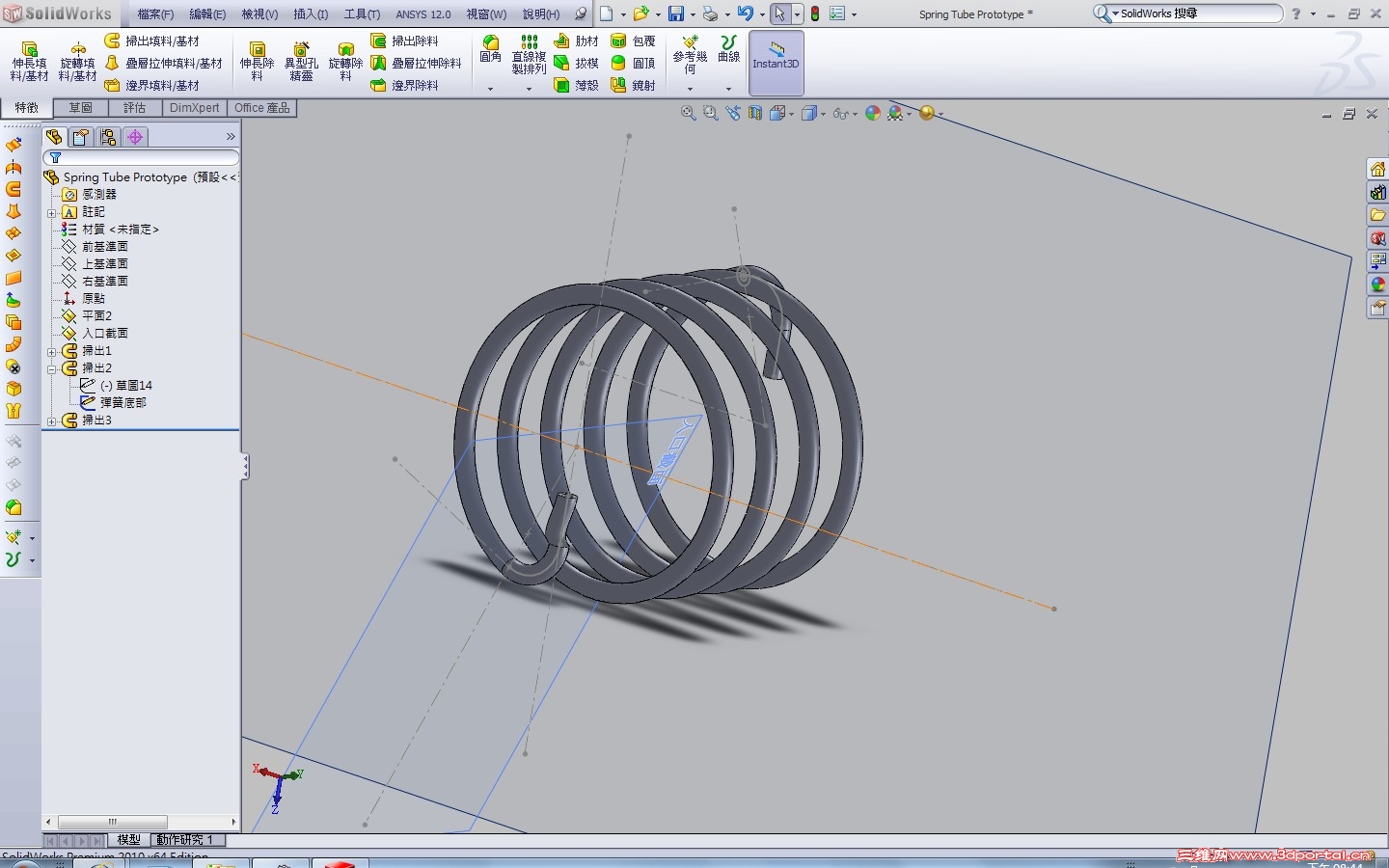This screenshot has width=1389, height=868.
Task: Click the zoom to fit icon
Action: tap(689, 113)
